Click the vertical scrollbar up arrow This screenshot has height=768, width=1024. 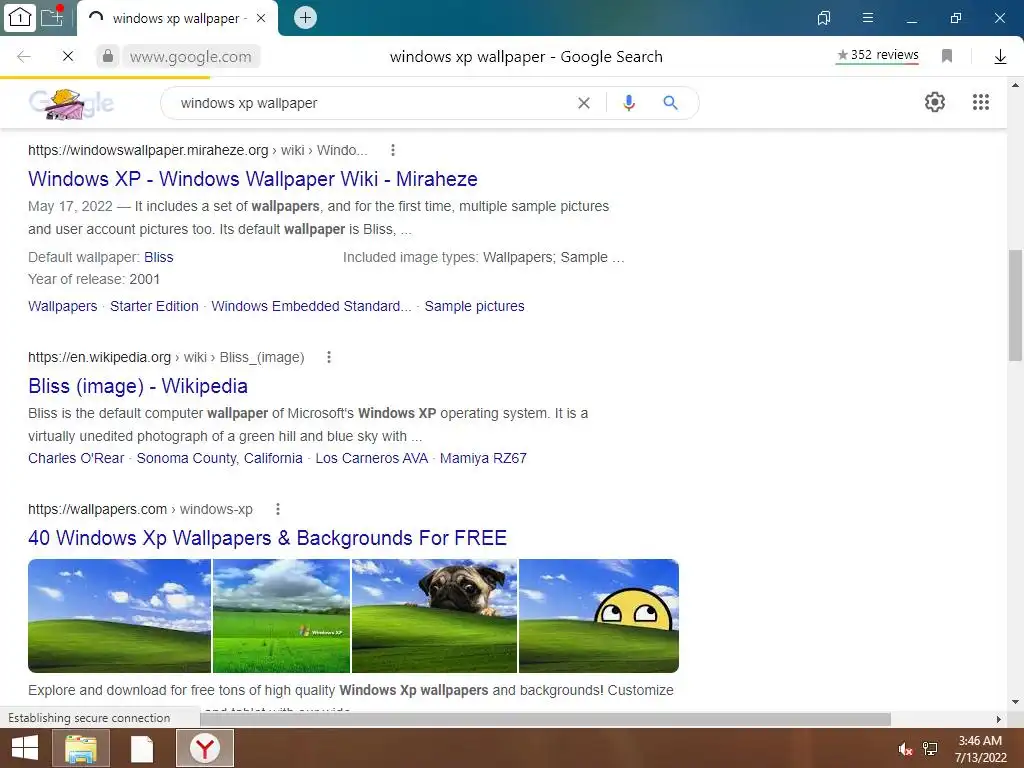[x=1016, y=85]
